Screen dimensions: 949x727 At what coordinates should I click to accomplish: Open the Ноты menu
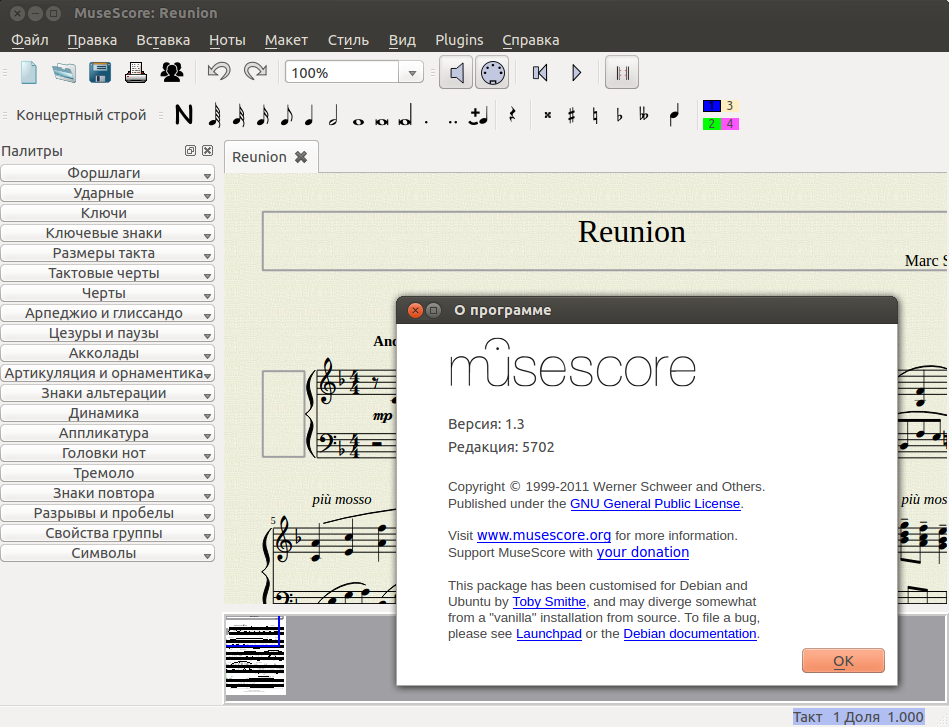click(227, 40)
